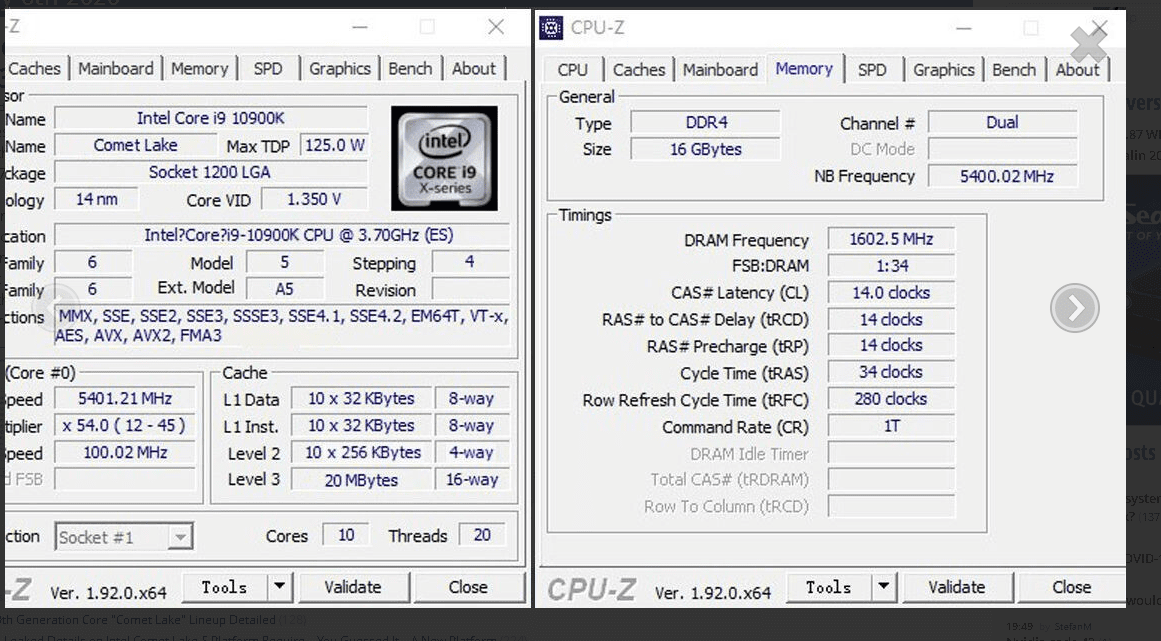Click the previous-slide arrow behind the left window
1161x641 pixels.
coord(61,308)
